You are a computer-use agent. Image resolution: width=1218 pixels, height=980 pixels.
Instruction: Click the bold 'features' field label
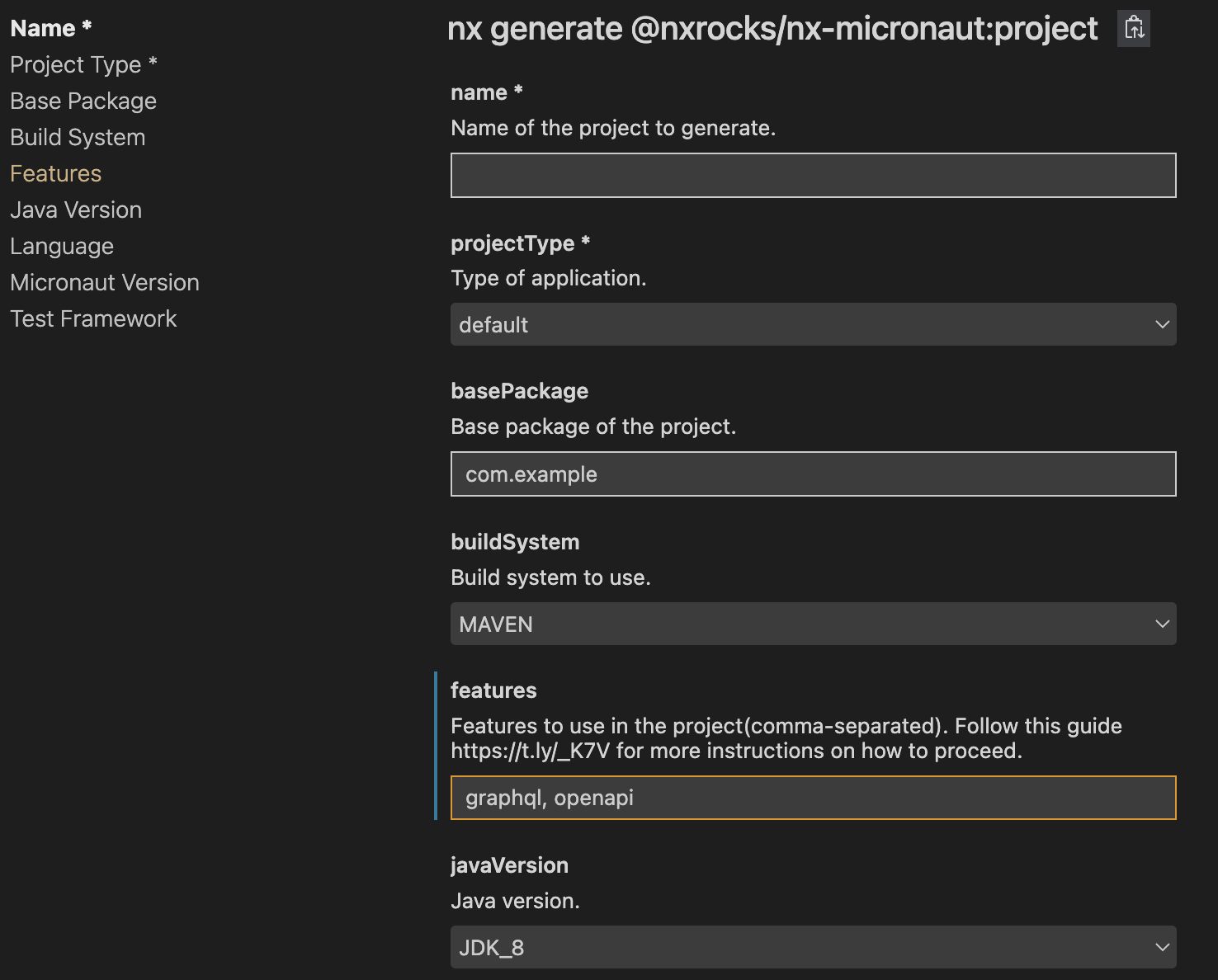click(493, 690)
